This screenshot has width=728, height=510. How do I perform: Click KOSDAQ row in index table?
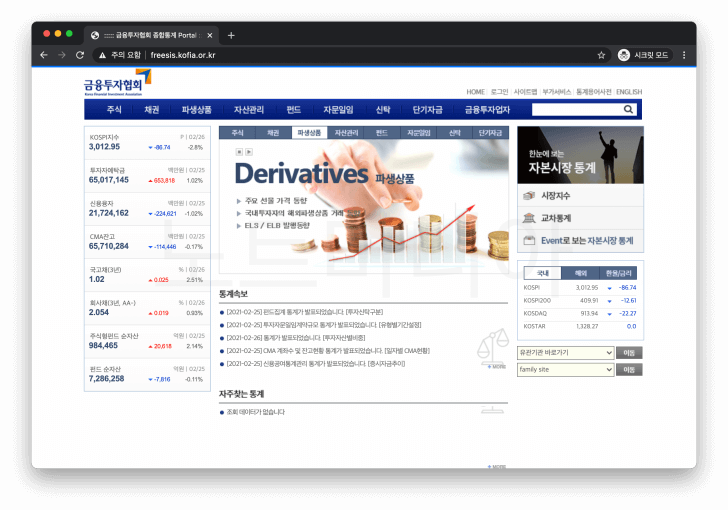(580, 314)
